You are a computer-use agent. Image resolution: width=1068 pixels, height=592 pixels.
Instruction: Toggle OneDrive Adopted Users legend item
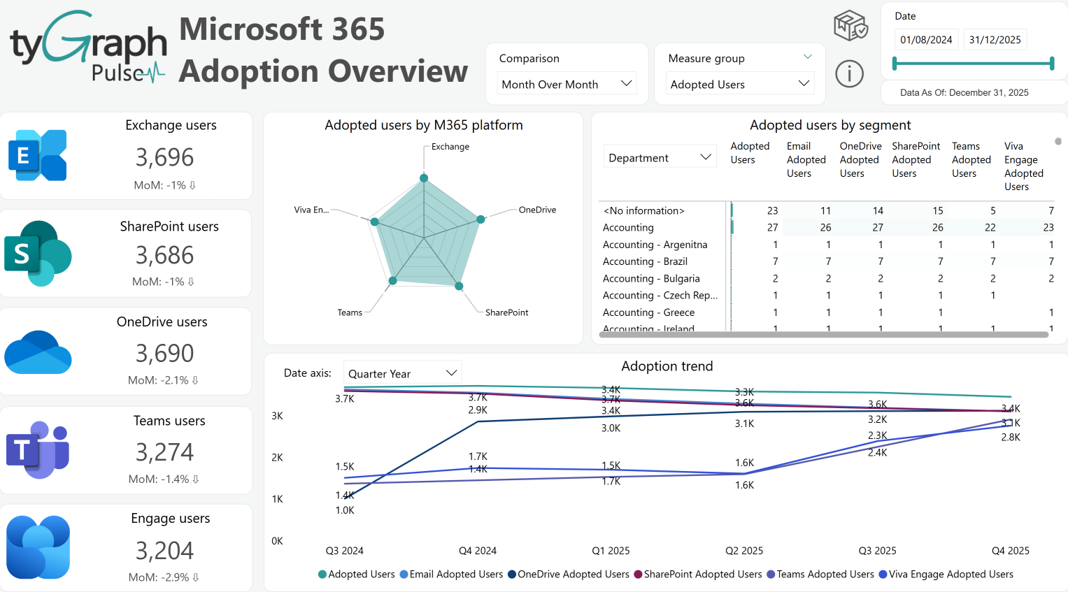(x=568, y=574)
